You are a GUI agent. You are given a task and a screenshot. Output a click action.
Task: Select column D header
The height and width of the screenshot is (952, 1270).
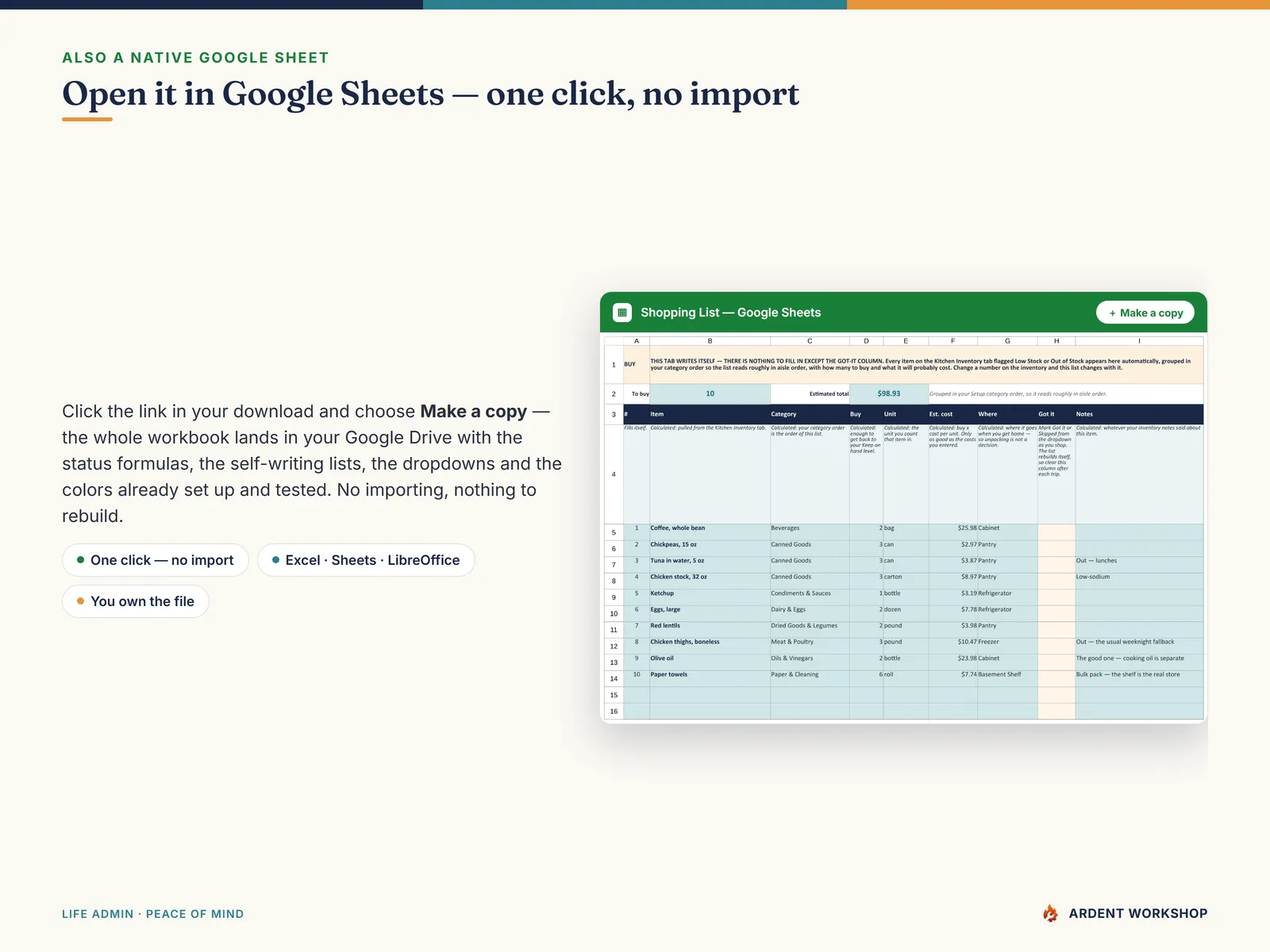point(866,341)
